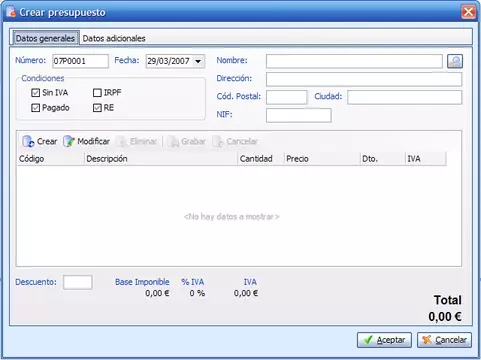This screenshot has width=481, height=360.
Task: Open the Fecha date dropdown arrow
Action: tap(198, 61)
